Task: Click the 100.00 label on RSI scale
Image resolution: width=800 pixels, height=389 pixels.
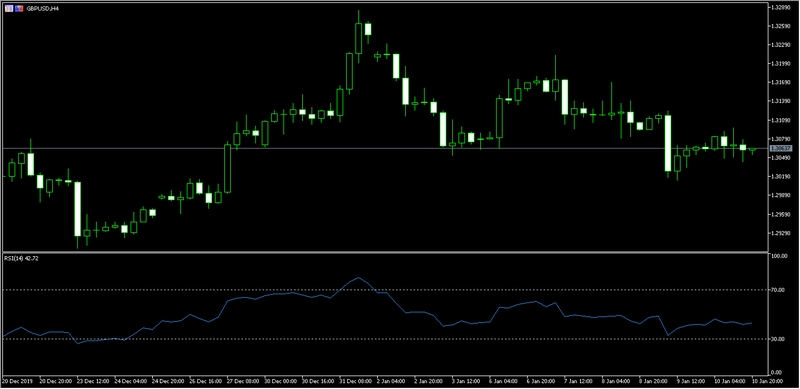Action: (x=779, y=257)
